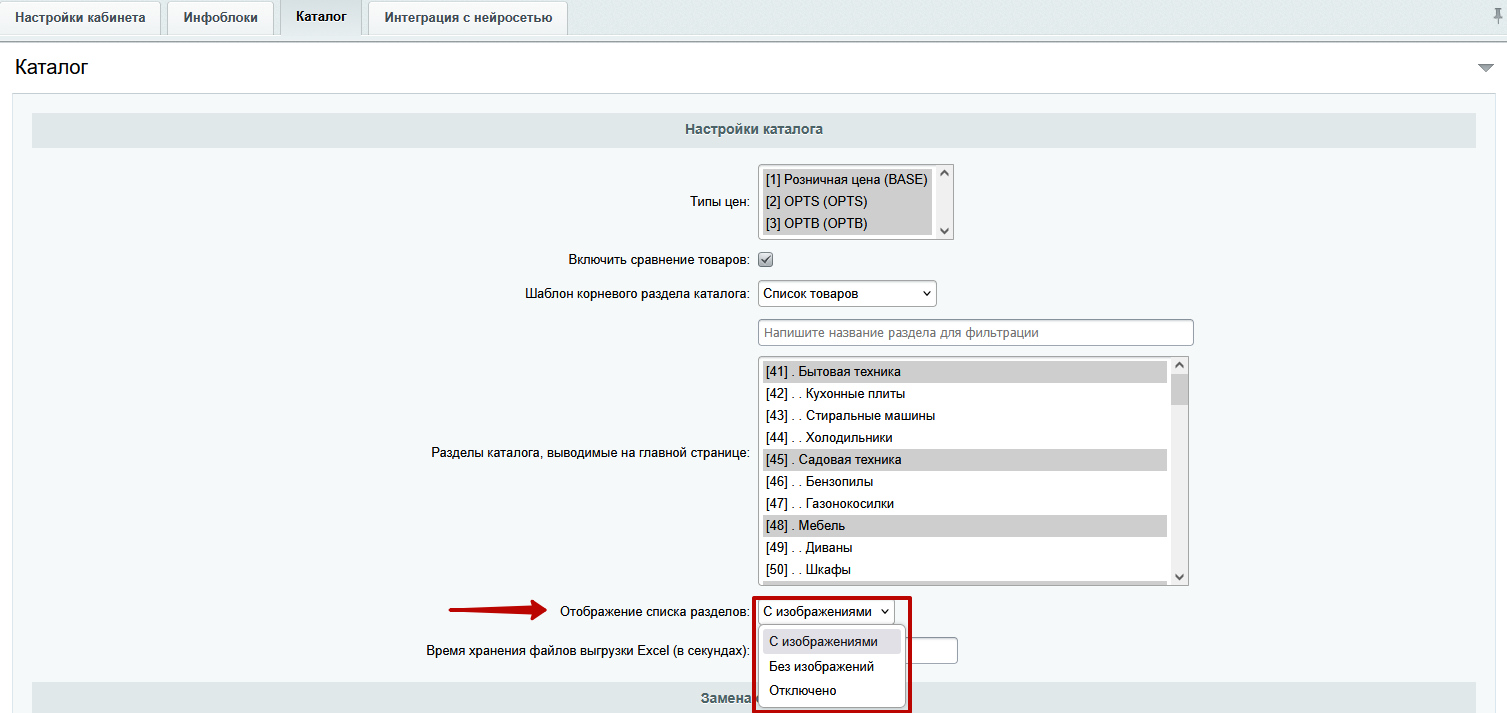Go to Интеграция с нейросетью tab
Image resolution: width=1507 pixels, height=713 pixels.
(468, 18)
